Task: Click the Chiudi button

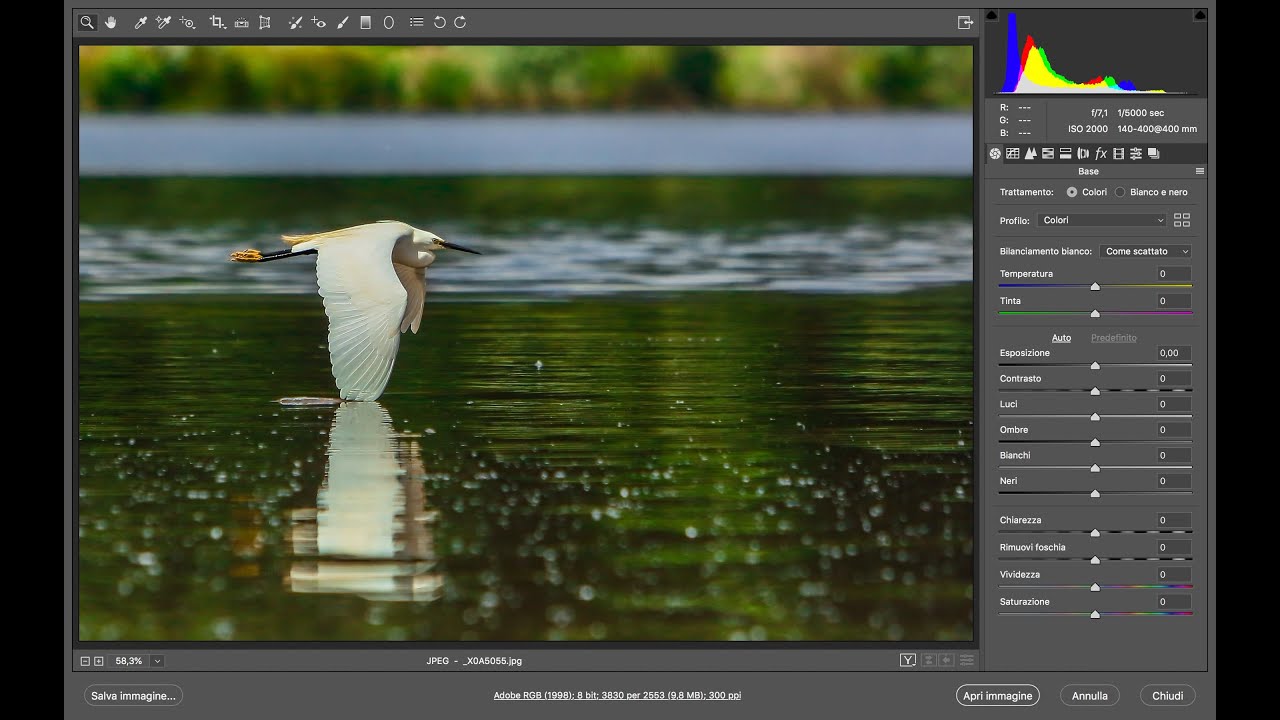Action: [x=1167, y=696]
